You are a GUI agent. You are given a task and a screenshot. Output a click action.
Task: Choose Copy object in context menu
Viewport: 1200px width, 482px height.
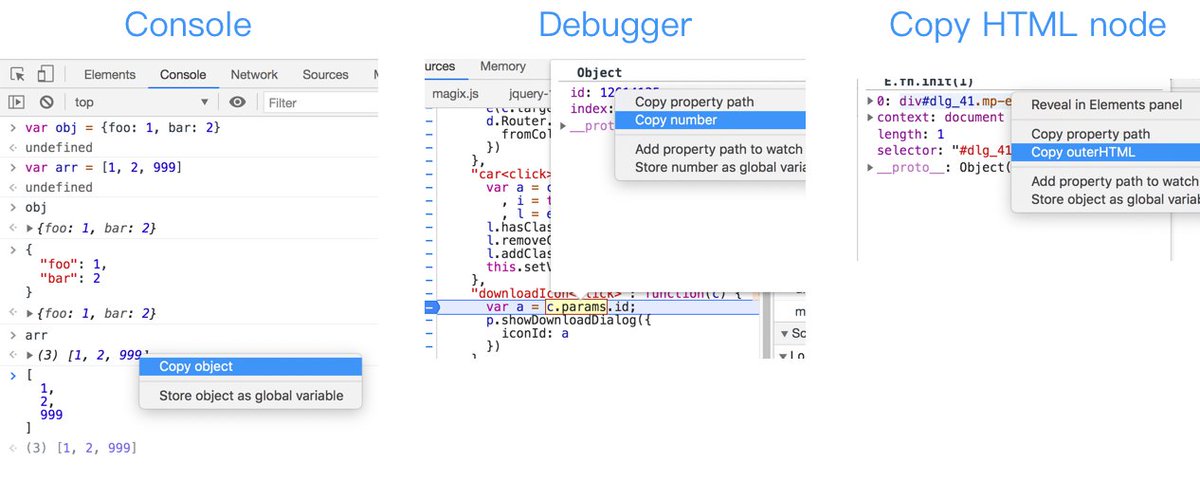tap(250, 366)
